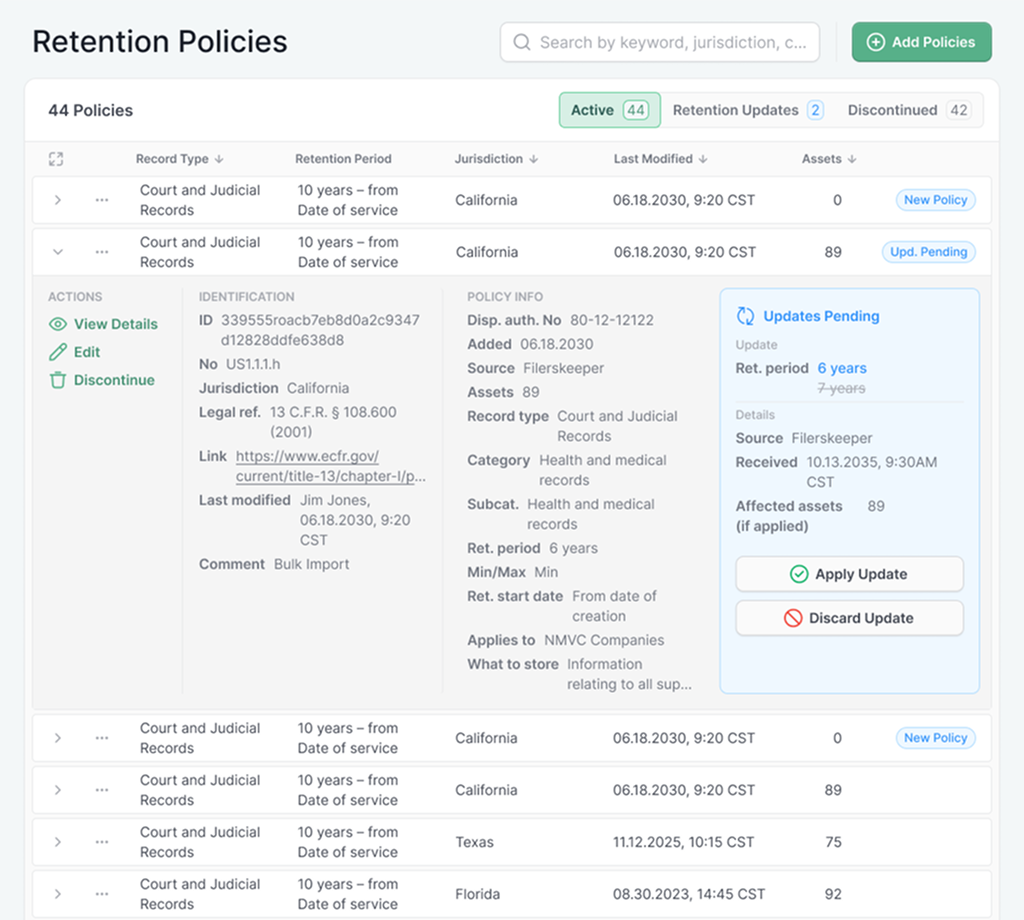
Task: Expand the first California New Policy row
Action: click(x=57, y=200)
